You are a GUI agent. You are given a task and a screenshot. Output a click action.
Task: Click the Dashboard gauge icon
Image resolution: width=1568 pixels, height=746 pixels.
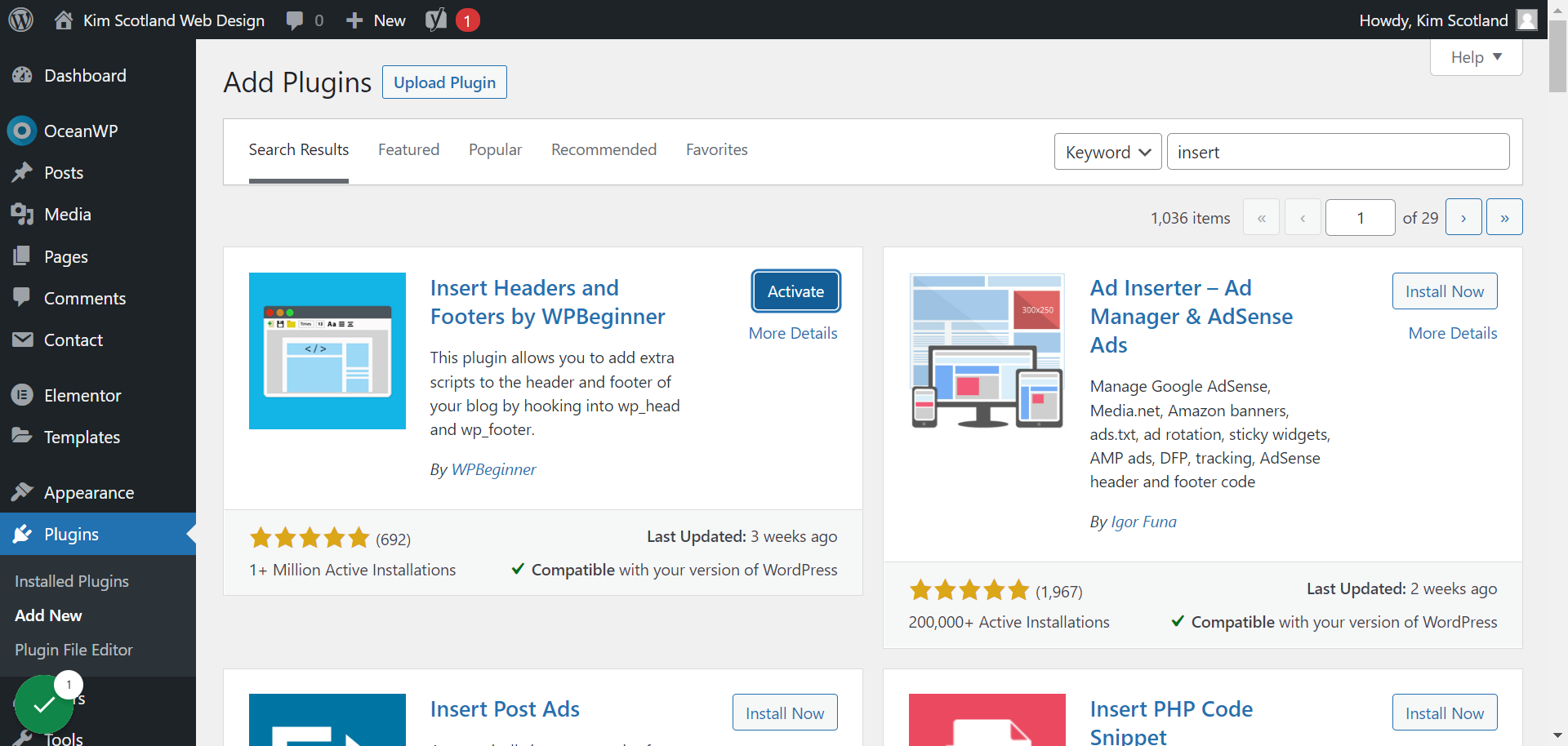[22, 75]
